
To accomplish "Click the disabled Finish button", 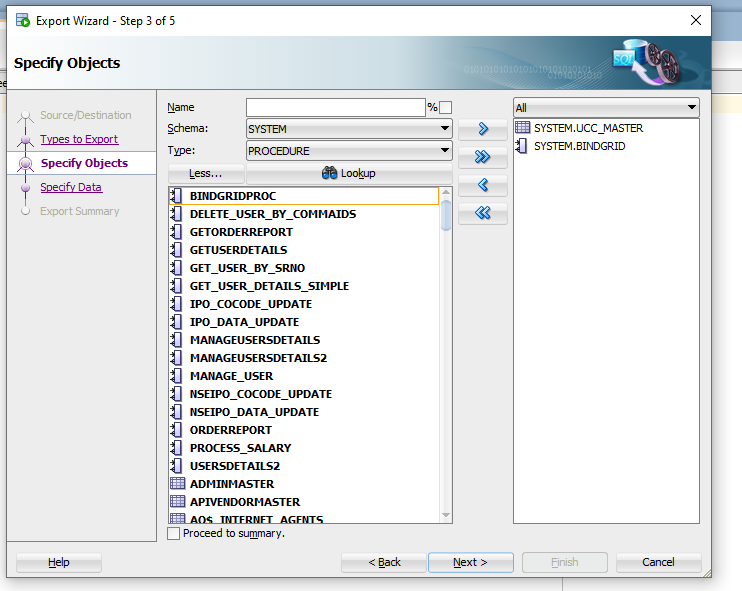I will [565, 562].
